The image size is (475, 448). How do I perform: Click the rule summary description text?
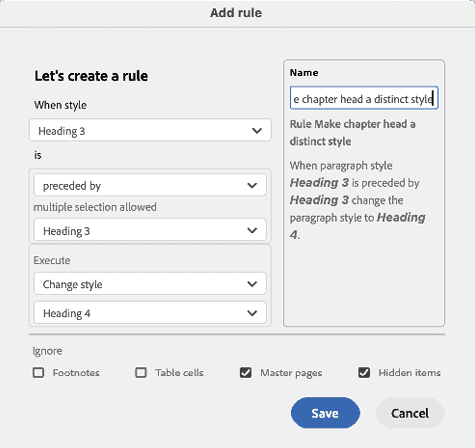point(357,200)
